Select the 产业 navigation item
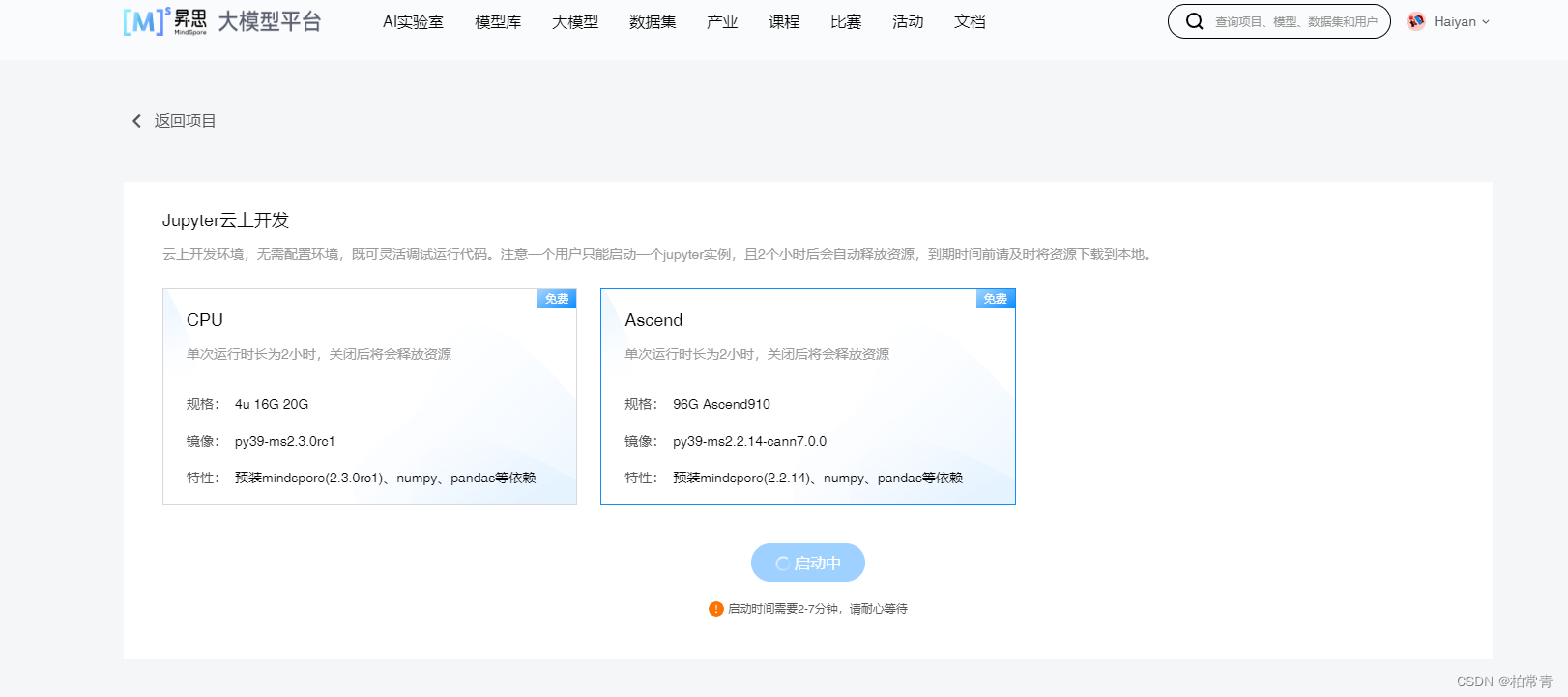1568x697 pixels. click(x=722, y=22)
